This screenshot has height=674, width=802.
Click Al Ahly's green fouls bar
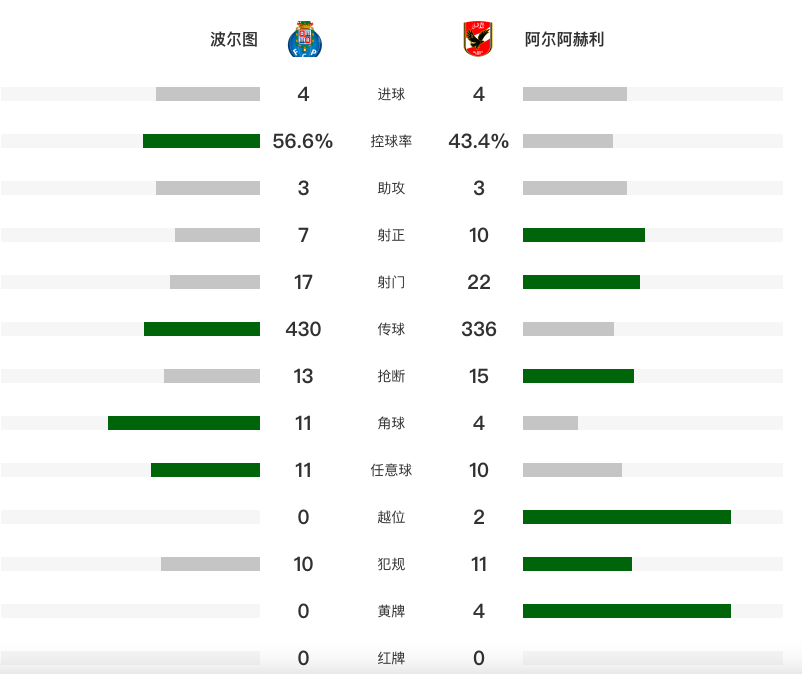[x=577, y=564]
